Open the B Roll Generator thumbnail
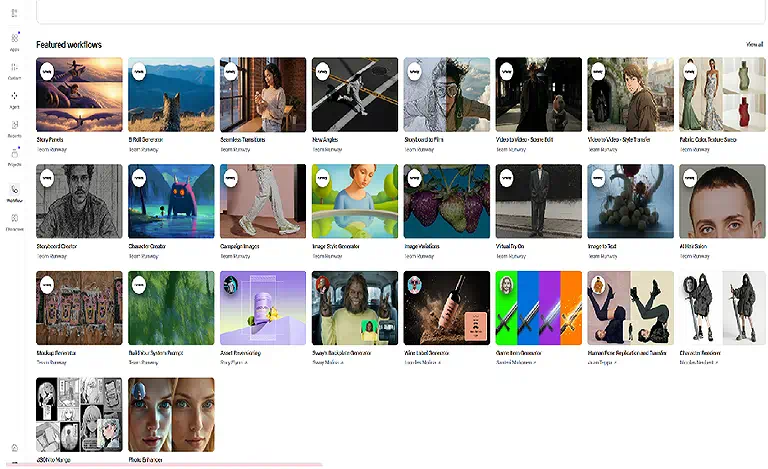The width and height of the screenshot is (768, 469). click(x=171, y=94)
